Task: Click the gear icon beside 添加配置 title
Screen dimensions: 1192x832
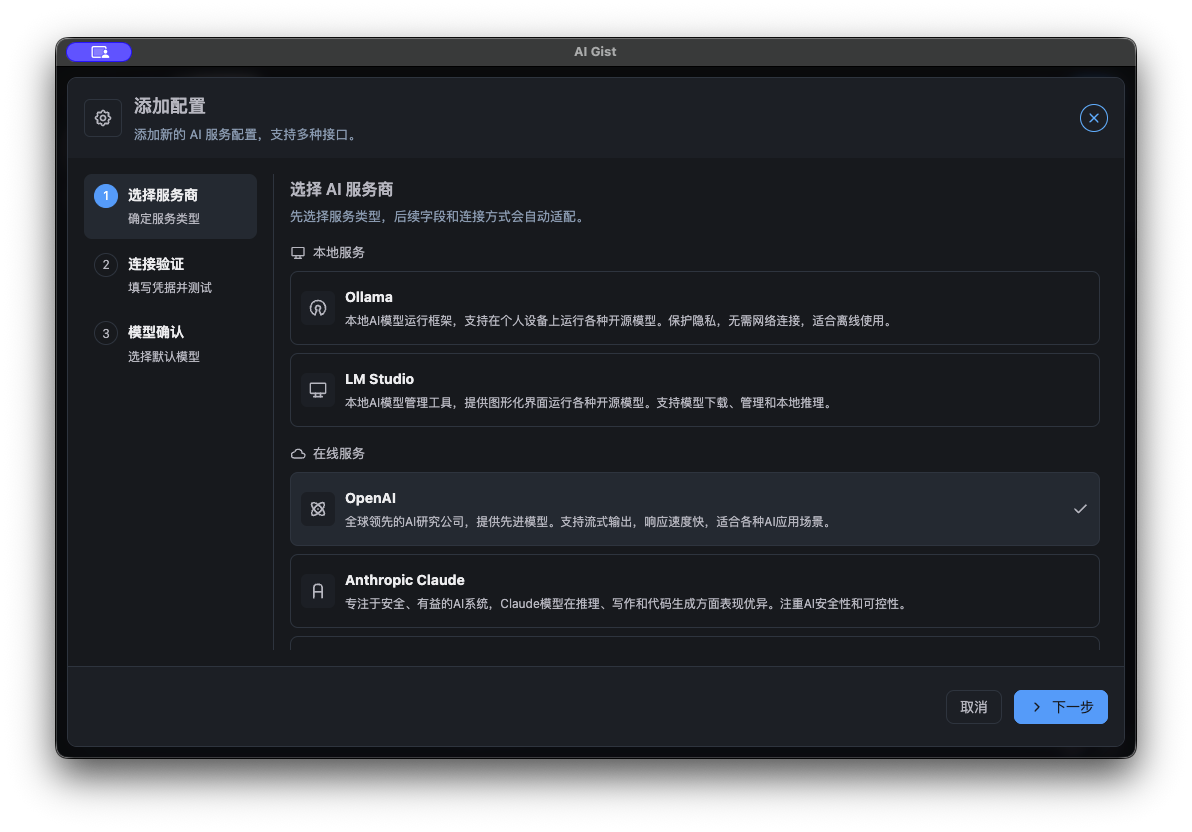Action: pos(103,118)
